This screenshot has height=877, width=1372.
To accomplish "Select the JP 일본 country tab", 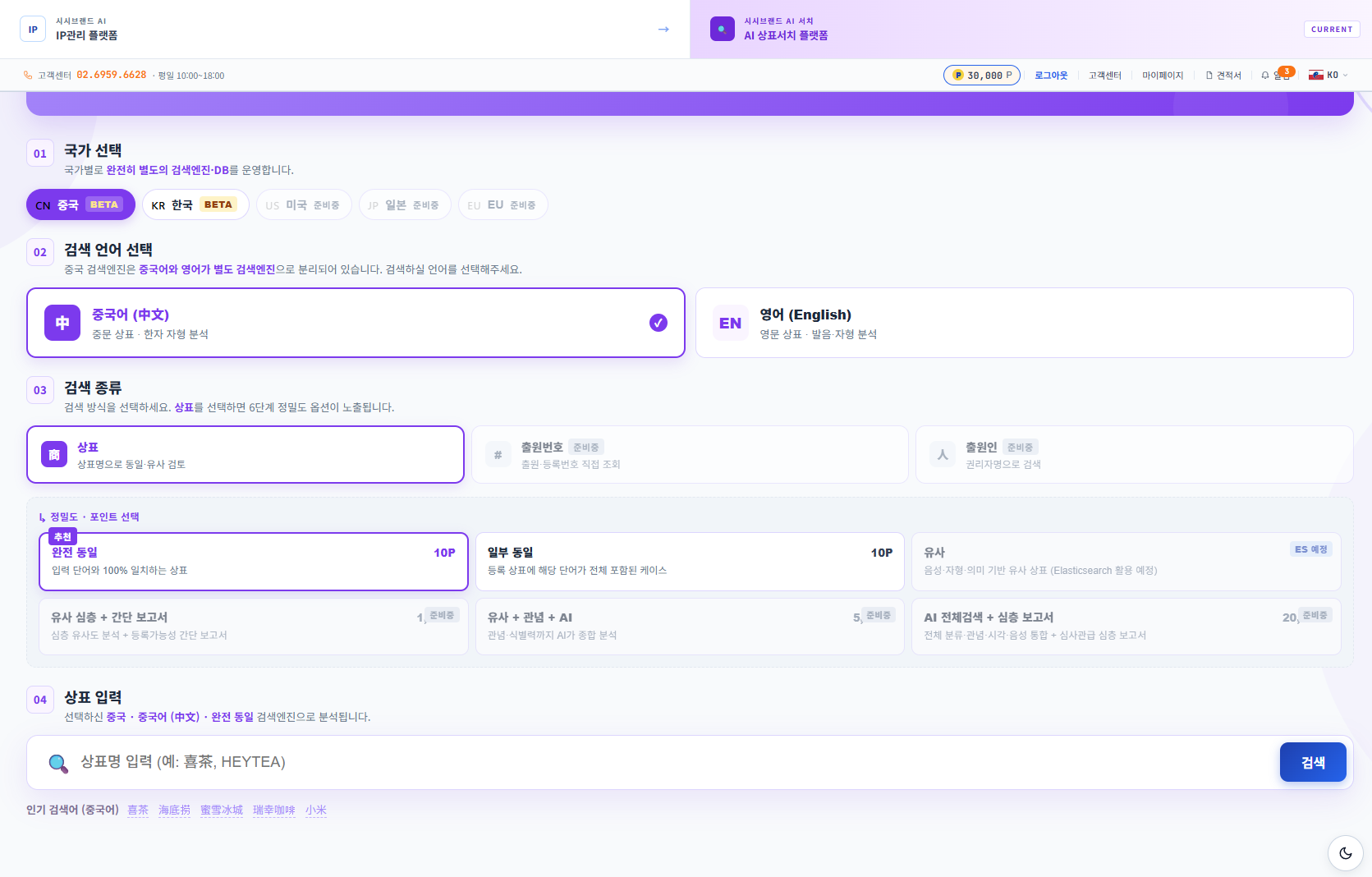I will tap(405, 204).
